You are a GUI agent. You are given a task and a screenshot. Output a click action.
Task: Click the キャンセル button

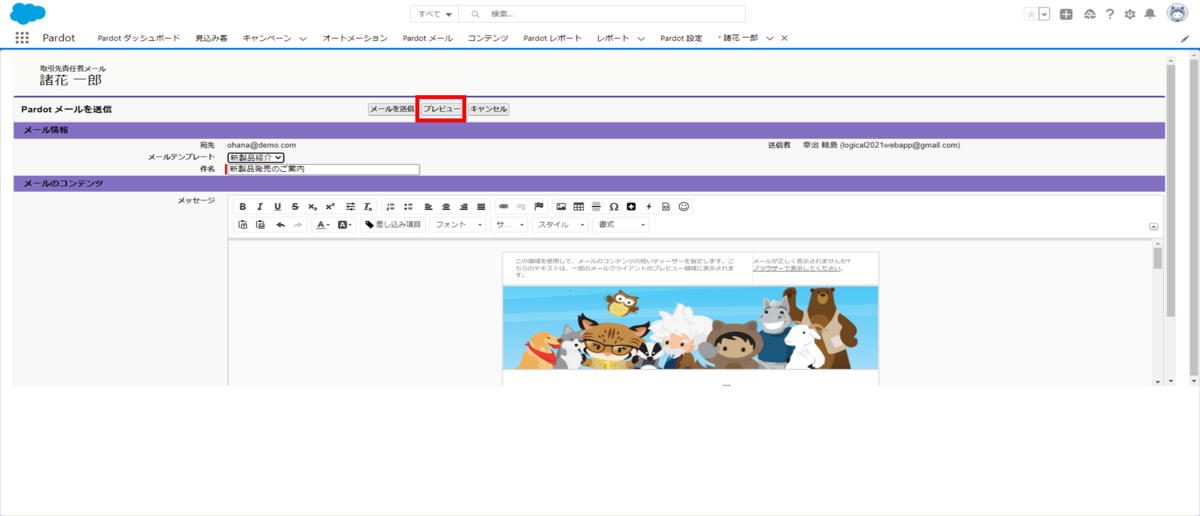[x=488, y=108]
